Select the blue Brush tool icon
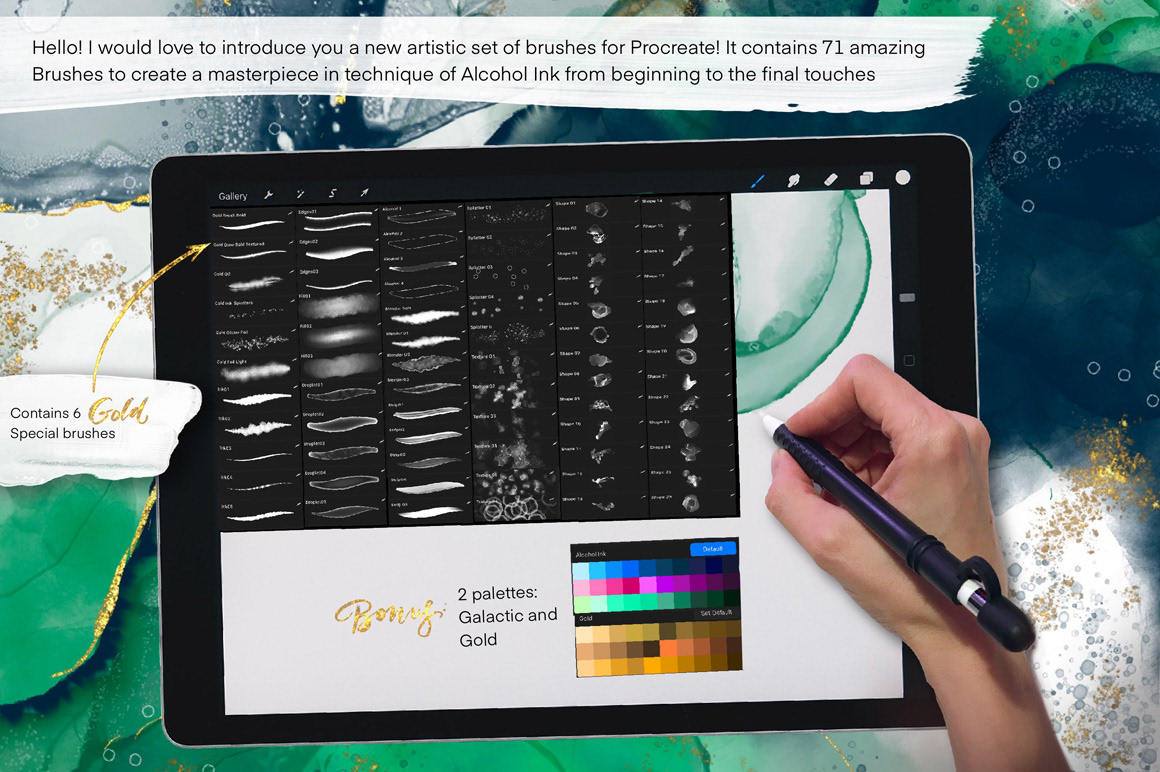Screen dimensions: 1160x772 pyautogui.click(x=758, y=181)
